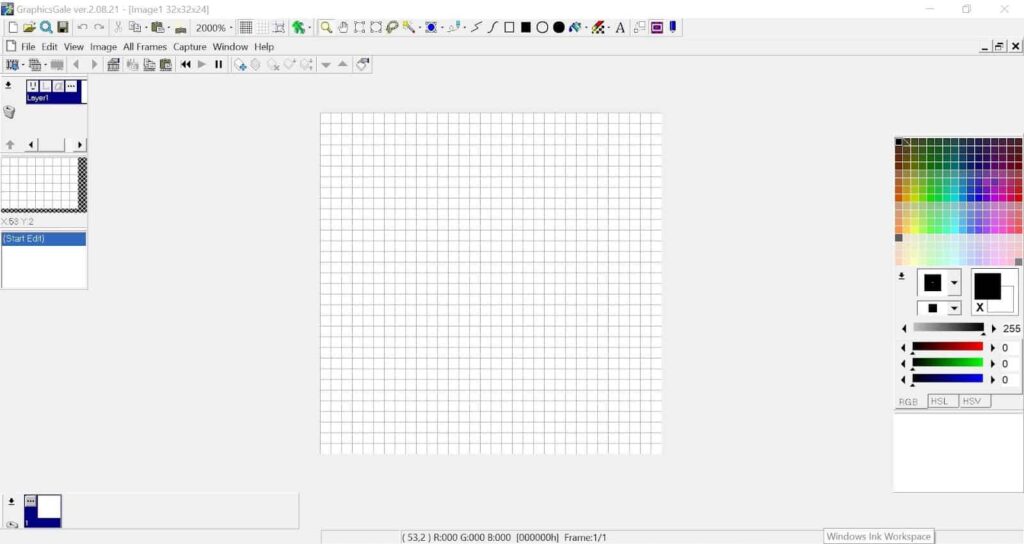
Task: Select the (Start Edit) history entry
Action: pyautogui.click(x=44, y=239)
